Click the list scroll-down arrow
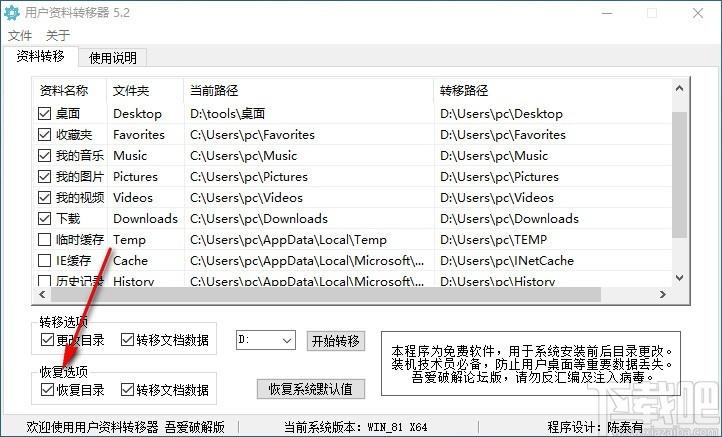This screenshot has width=722, height=437. pyautogui.click(x=680, y=278)
